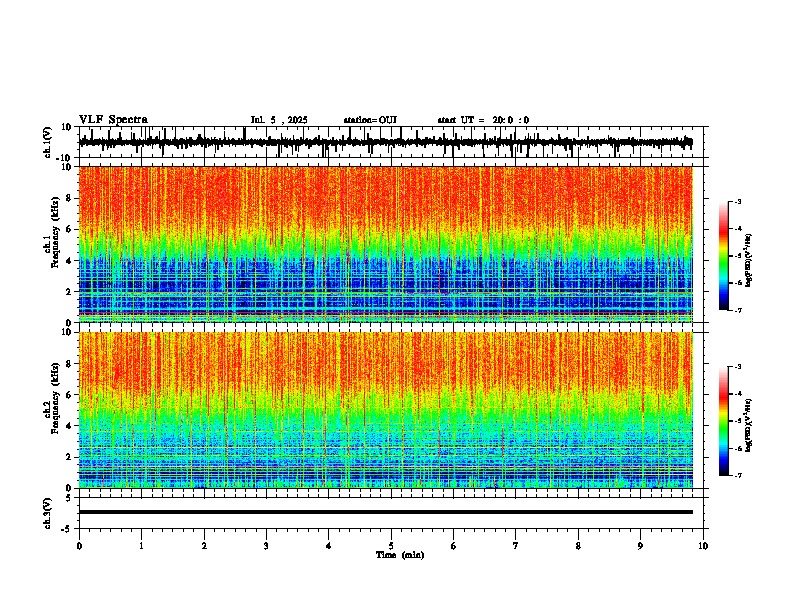Select the date label 'Jul 5, 2025'
This screenshot has height=612, width=792.
[x=279, y=120]
